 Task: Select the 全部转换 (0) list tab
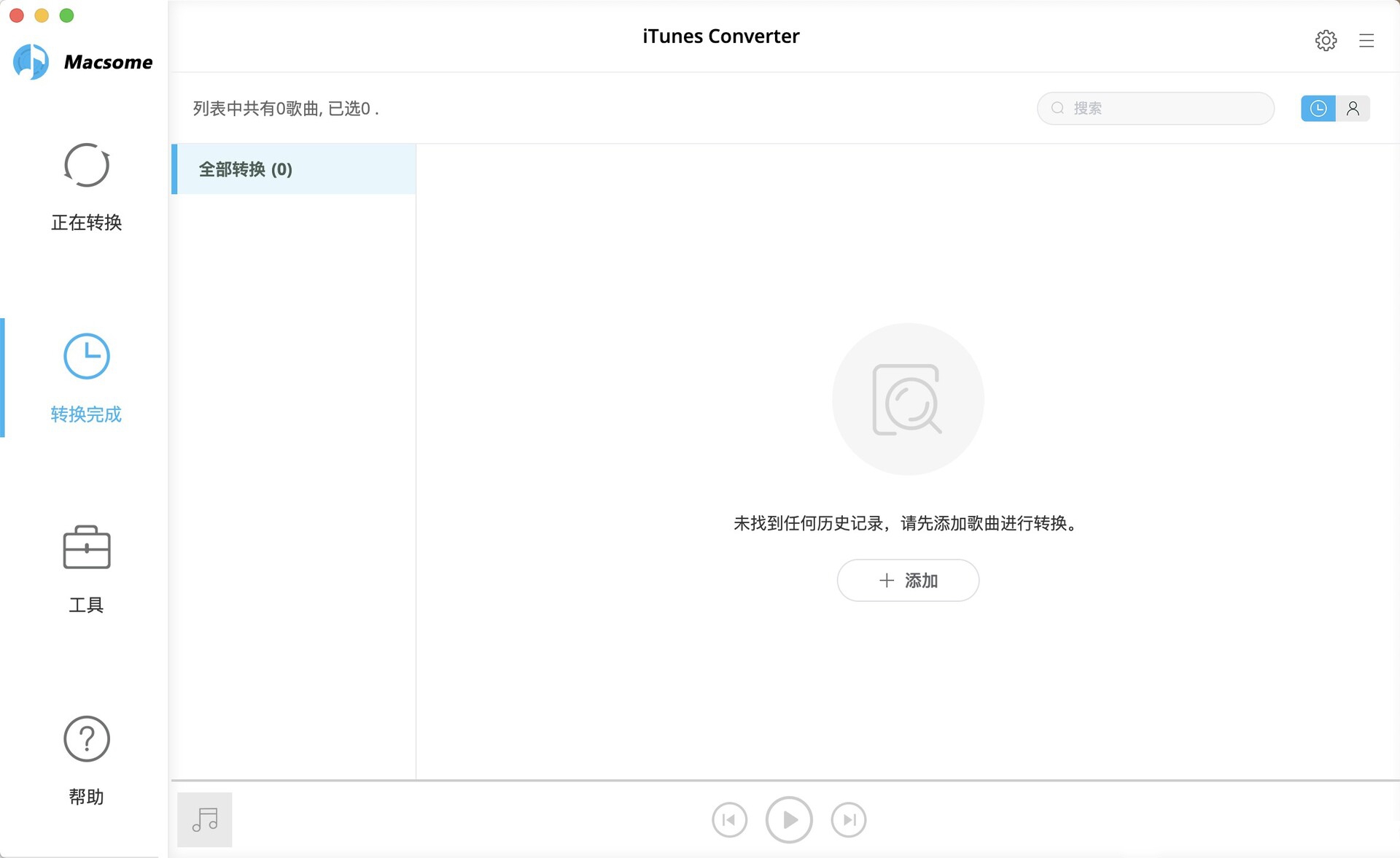click(x=294, y=169)
